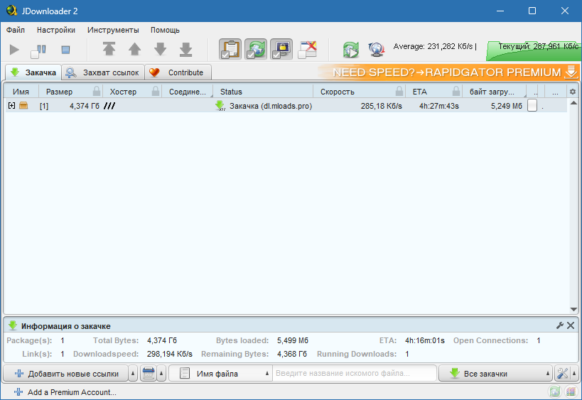Screen dimensions: 582x400
Task: Open the Contribute tab
Action: click(178, 72)
